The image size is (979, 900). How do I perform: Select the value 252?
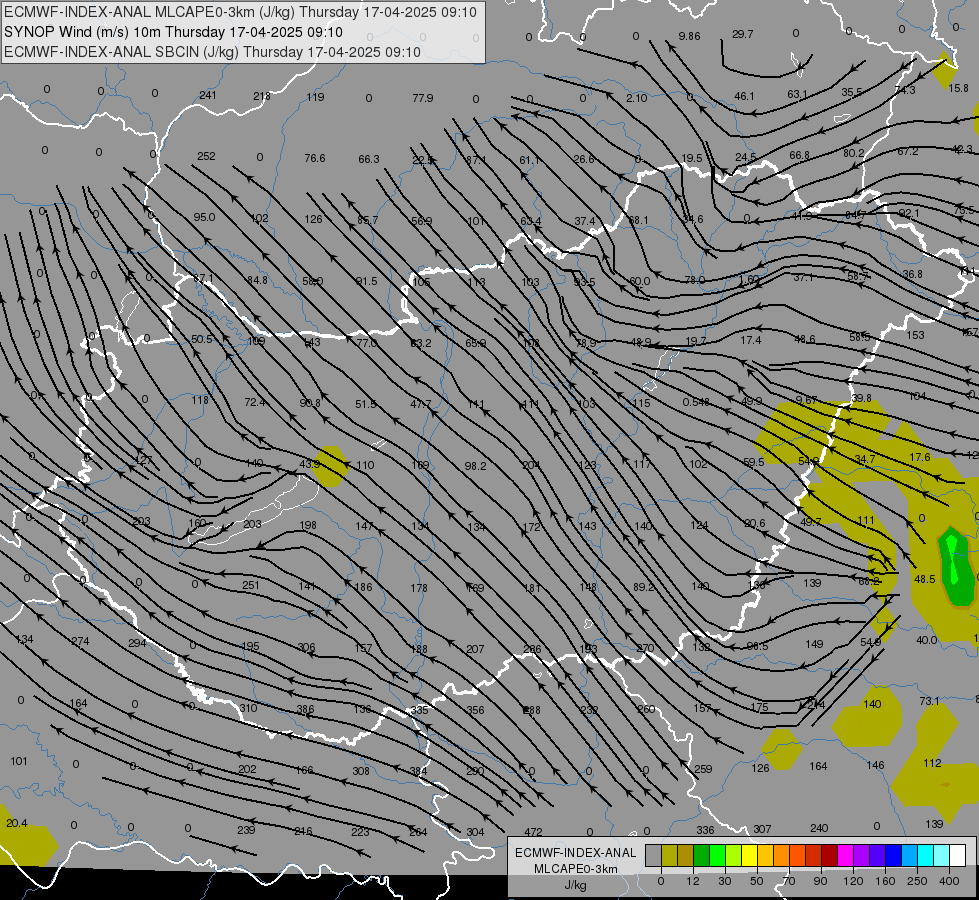(206, 156)
